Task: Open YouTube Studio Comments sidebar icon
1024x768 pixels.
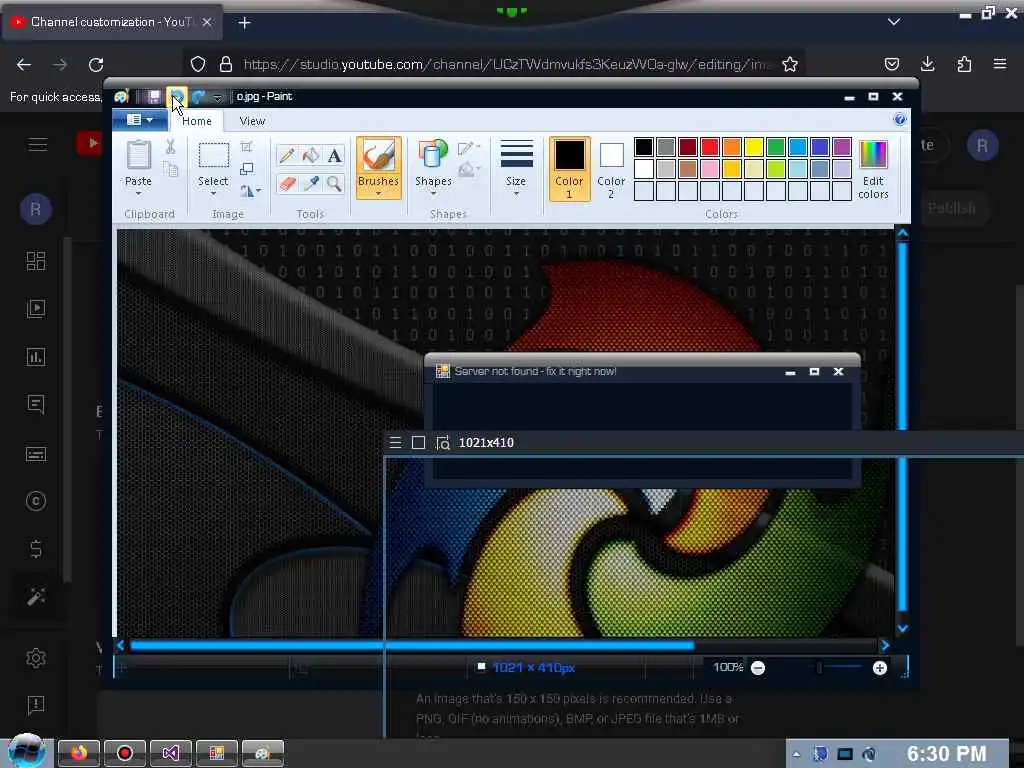Action: [x=36, y=405]
